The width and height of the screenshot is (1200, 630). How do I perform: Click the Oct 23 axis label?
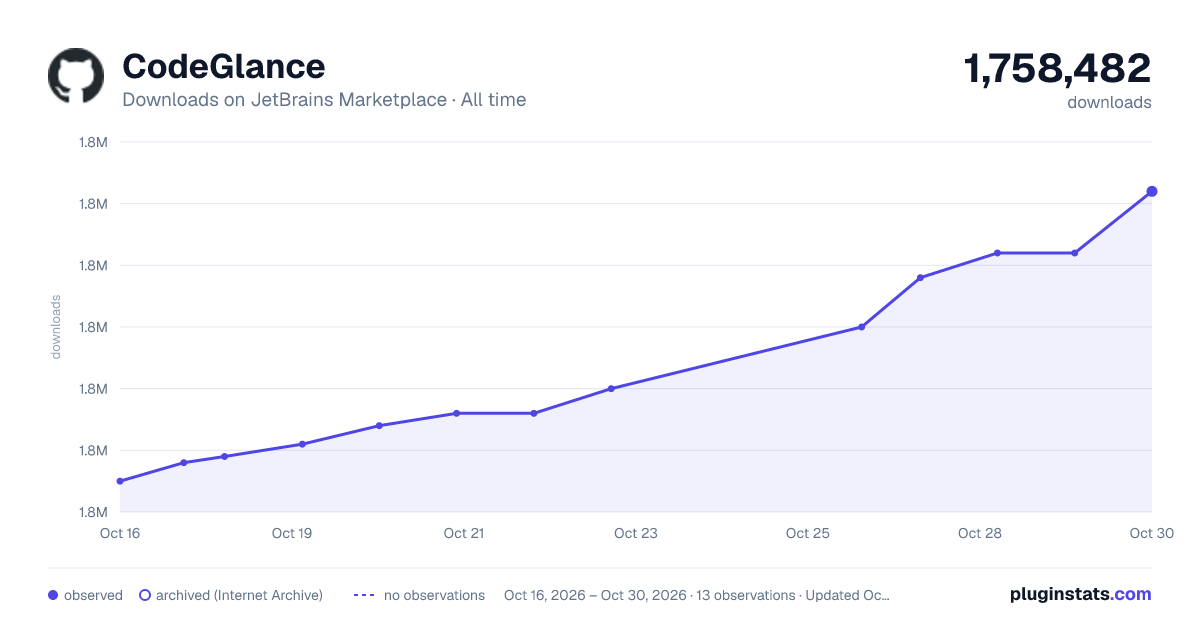[636, 533]
